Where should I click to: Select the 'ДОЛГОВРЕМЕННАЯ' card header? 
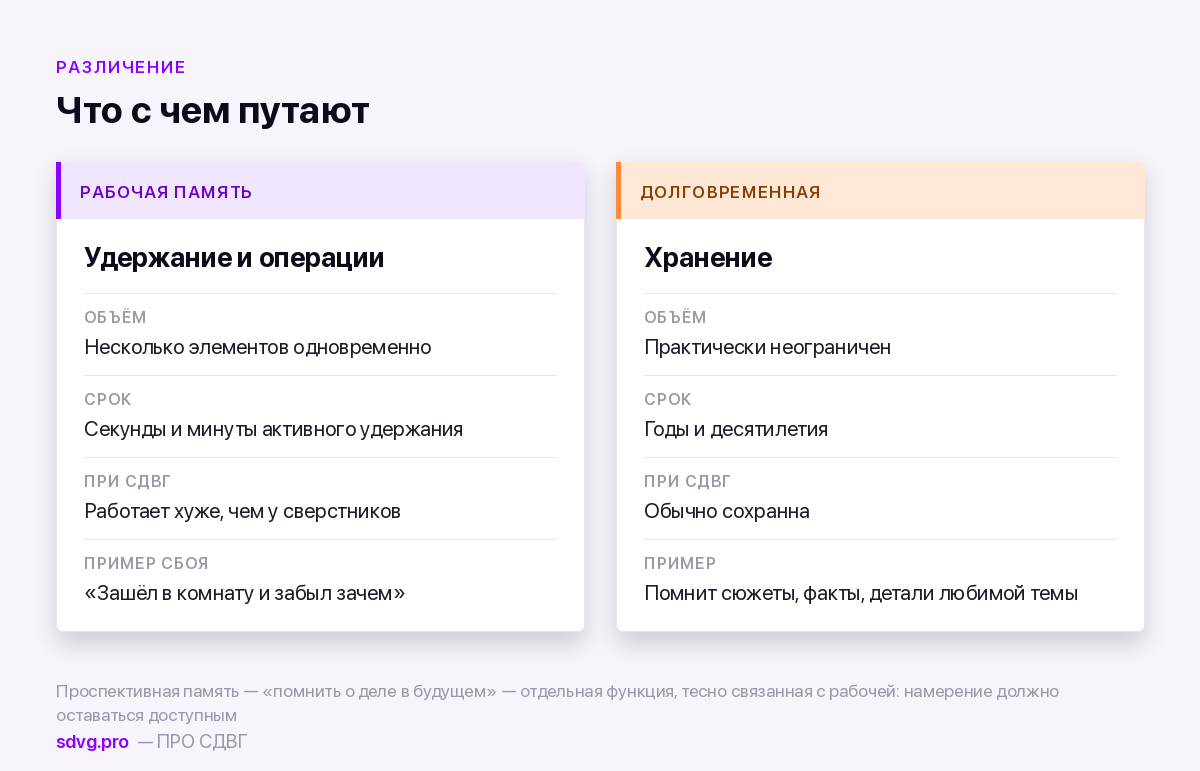[x=880, y=191]
